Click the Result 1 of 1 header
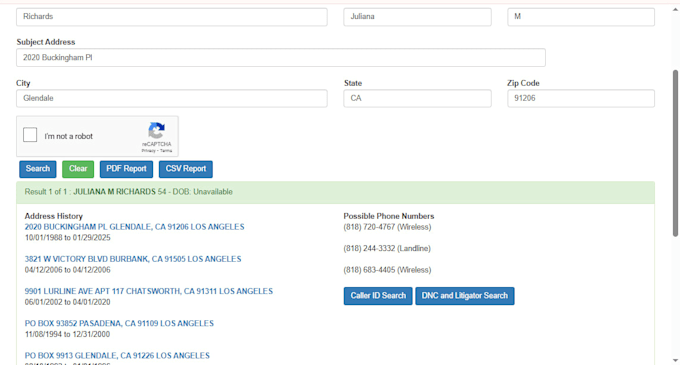This screenshot has height=365, width=680. [335, 192]
